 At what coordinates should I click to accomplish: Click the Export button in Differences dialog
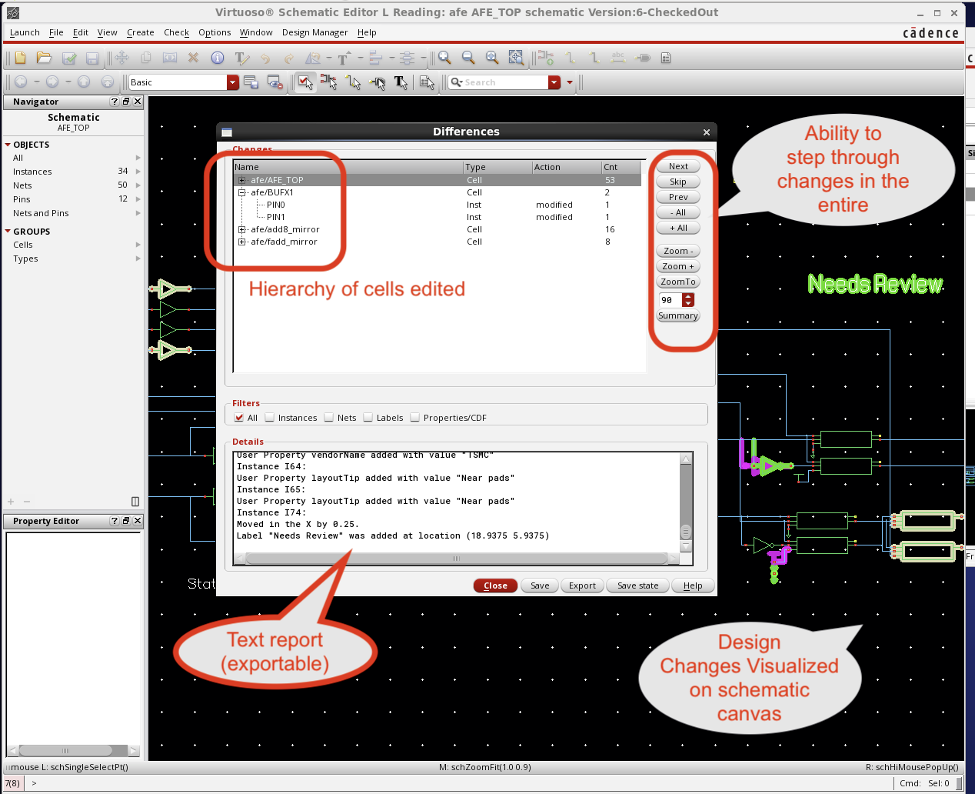(582, 586)
